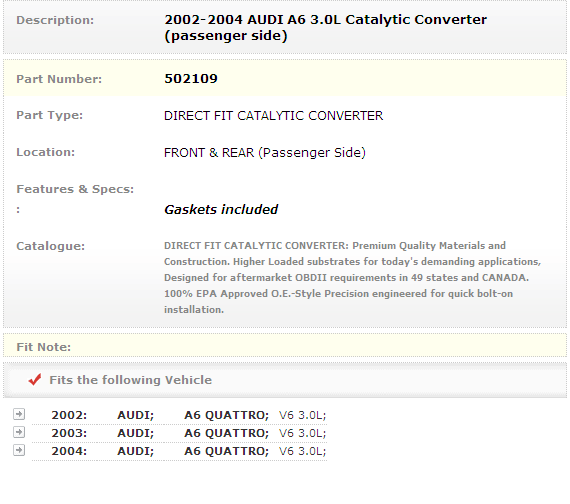Image resolution: width=570 pixels, height=504 pixels.
Task: Click V6 3.0L in the 2004 row
Action: pyautogui.click(x=302, y=451)
